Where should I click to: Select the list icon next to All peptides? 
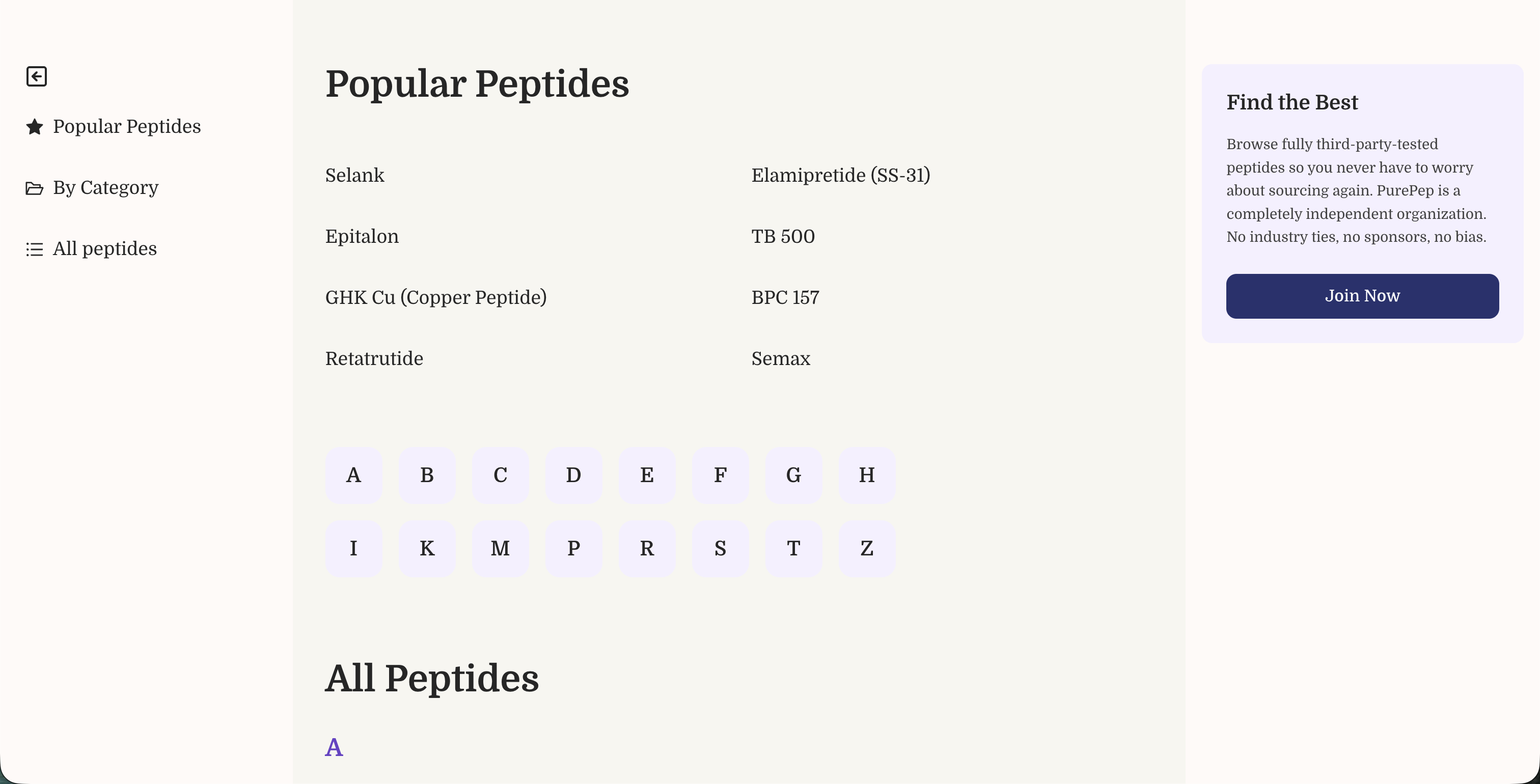34,248
